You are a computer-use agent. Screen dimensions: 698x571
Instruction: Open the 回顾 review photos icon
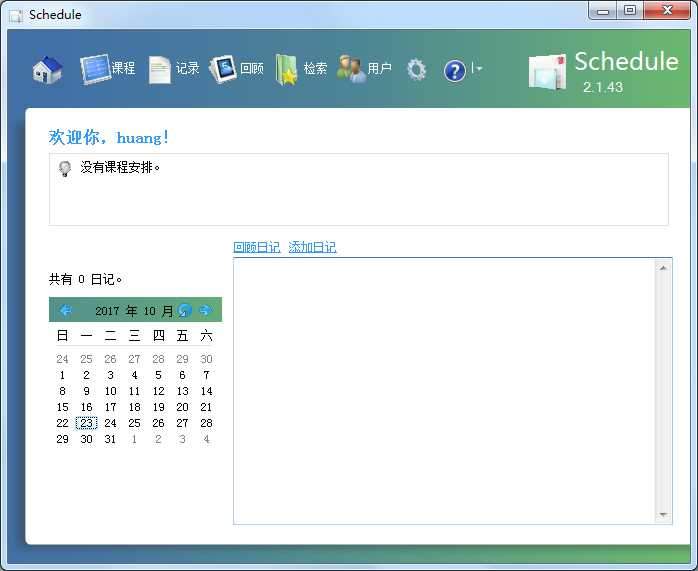pyautogui.click(x=223, y=69)
